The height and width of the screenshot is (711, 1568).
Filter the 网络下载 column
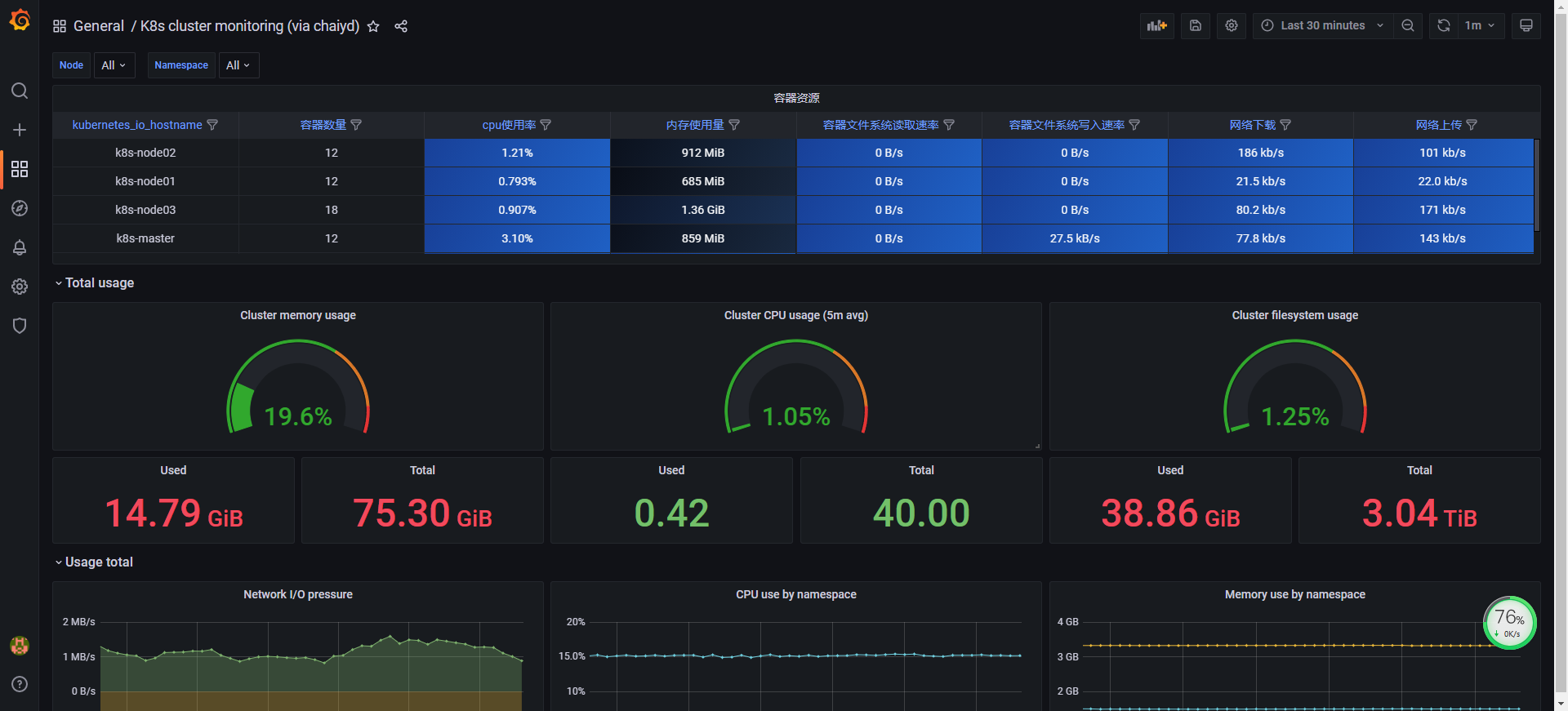1285,125
